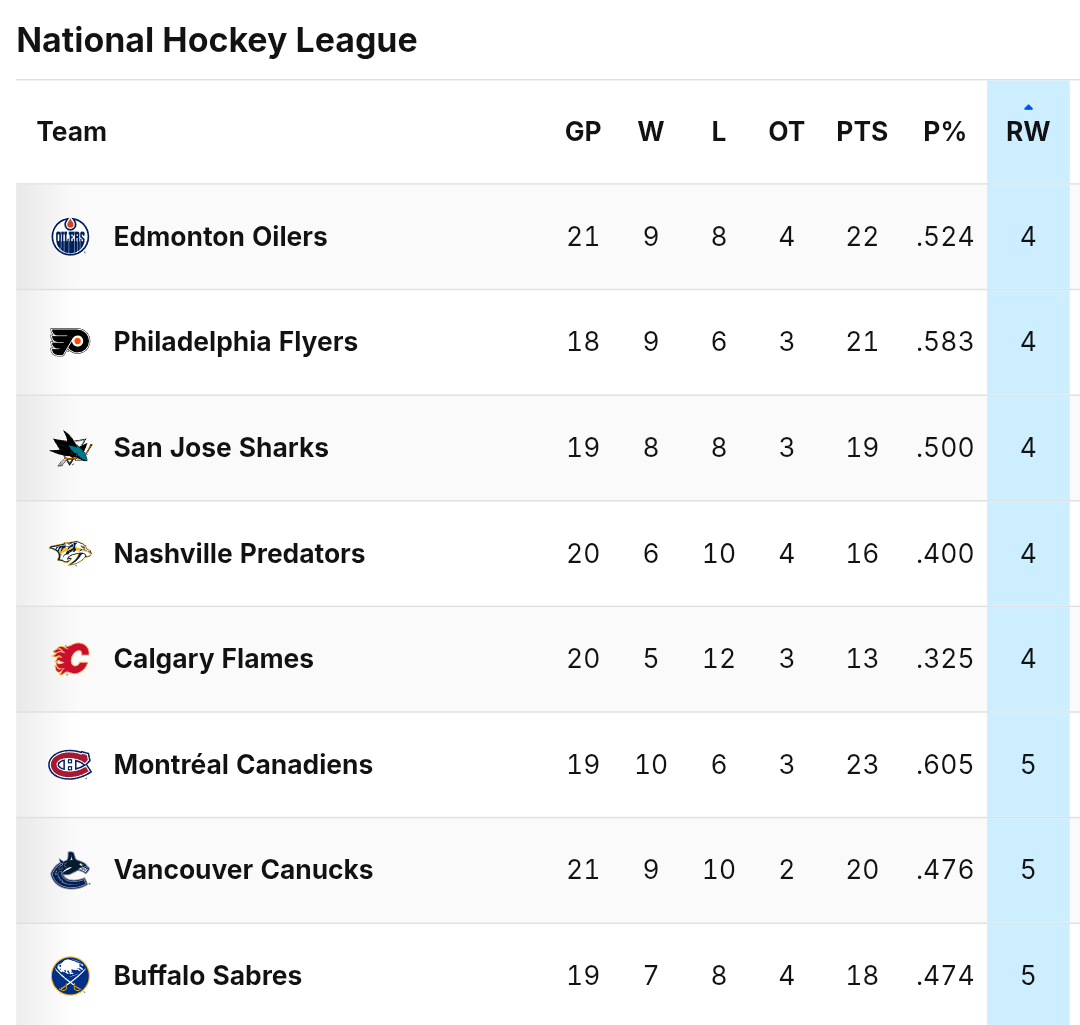Click the Edmonton Oilers team logo

(70, 237)
